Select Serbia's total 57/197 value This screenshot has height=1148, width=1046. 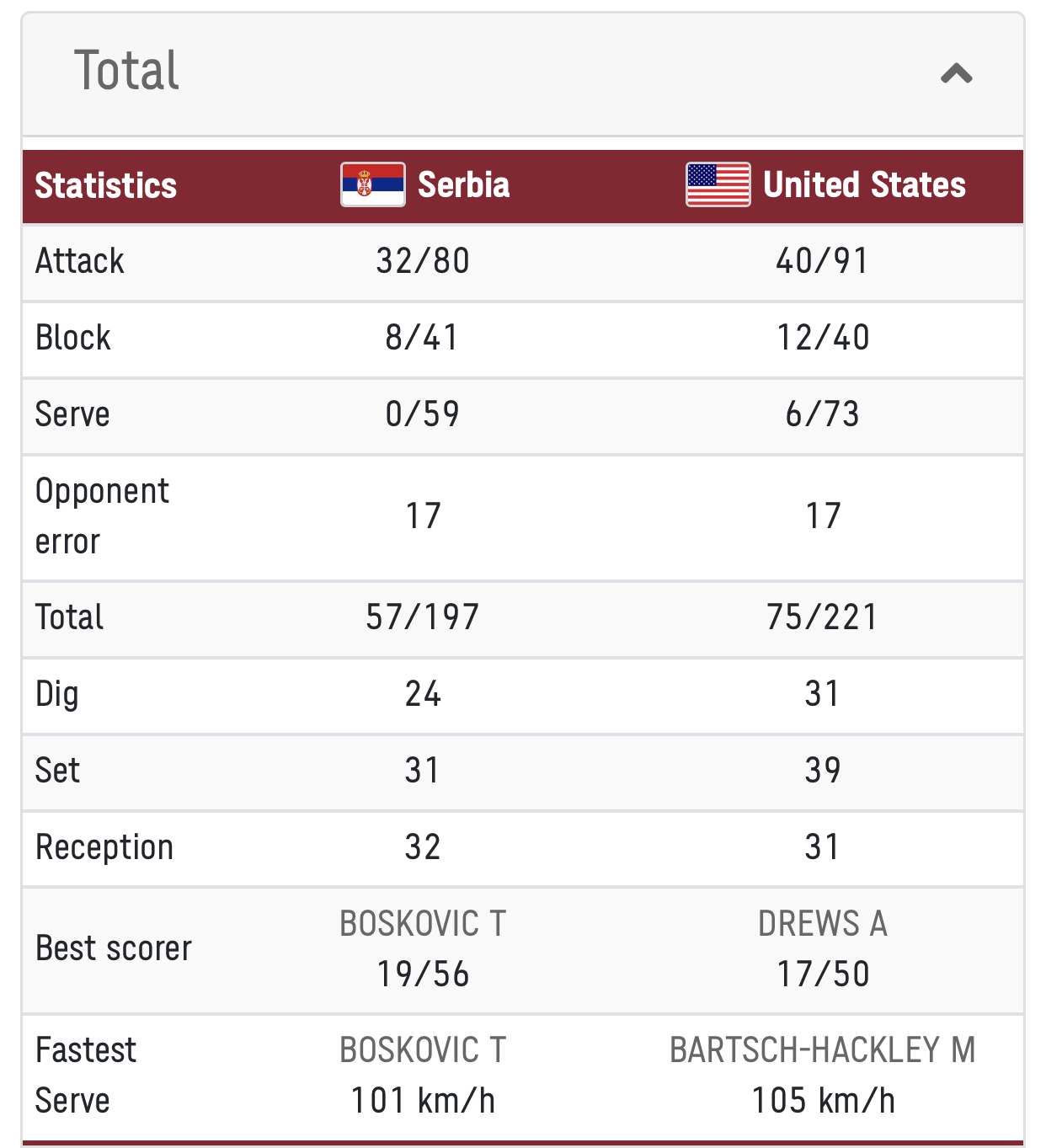point(423,617)
